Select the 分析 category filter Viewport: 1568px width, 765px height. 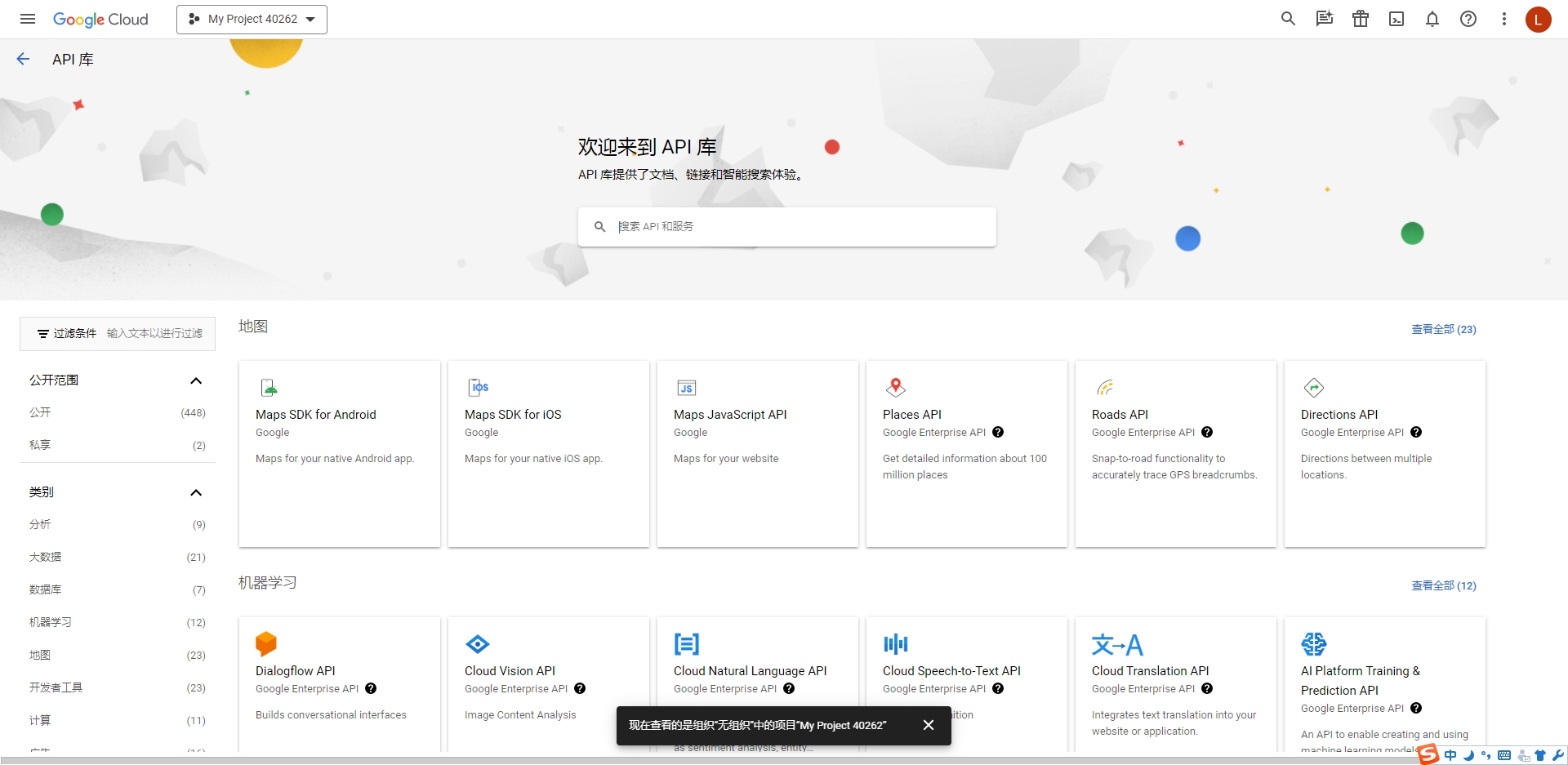118,524
